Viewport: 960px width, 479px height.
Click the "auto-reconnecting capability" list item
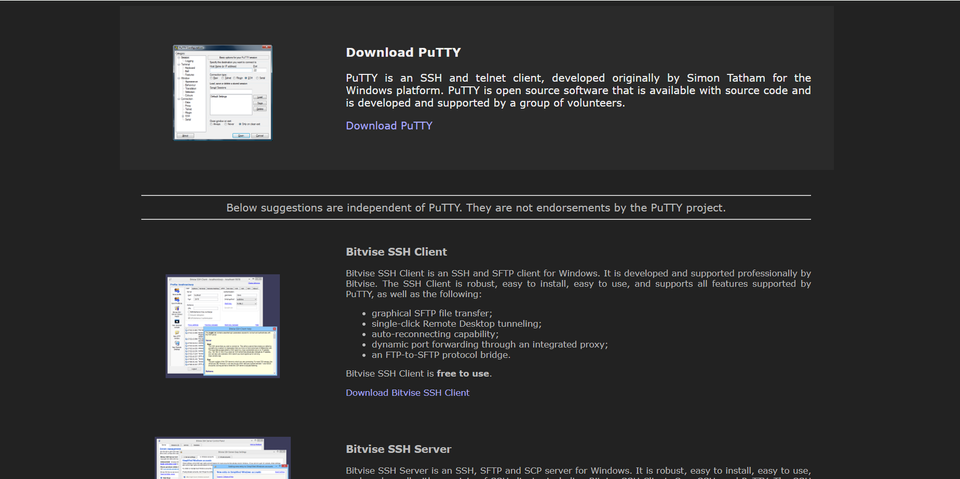coord(434,334)
